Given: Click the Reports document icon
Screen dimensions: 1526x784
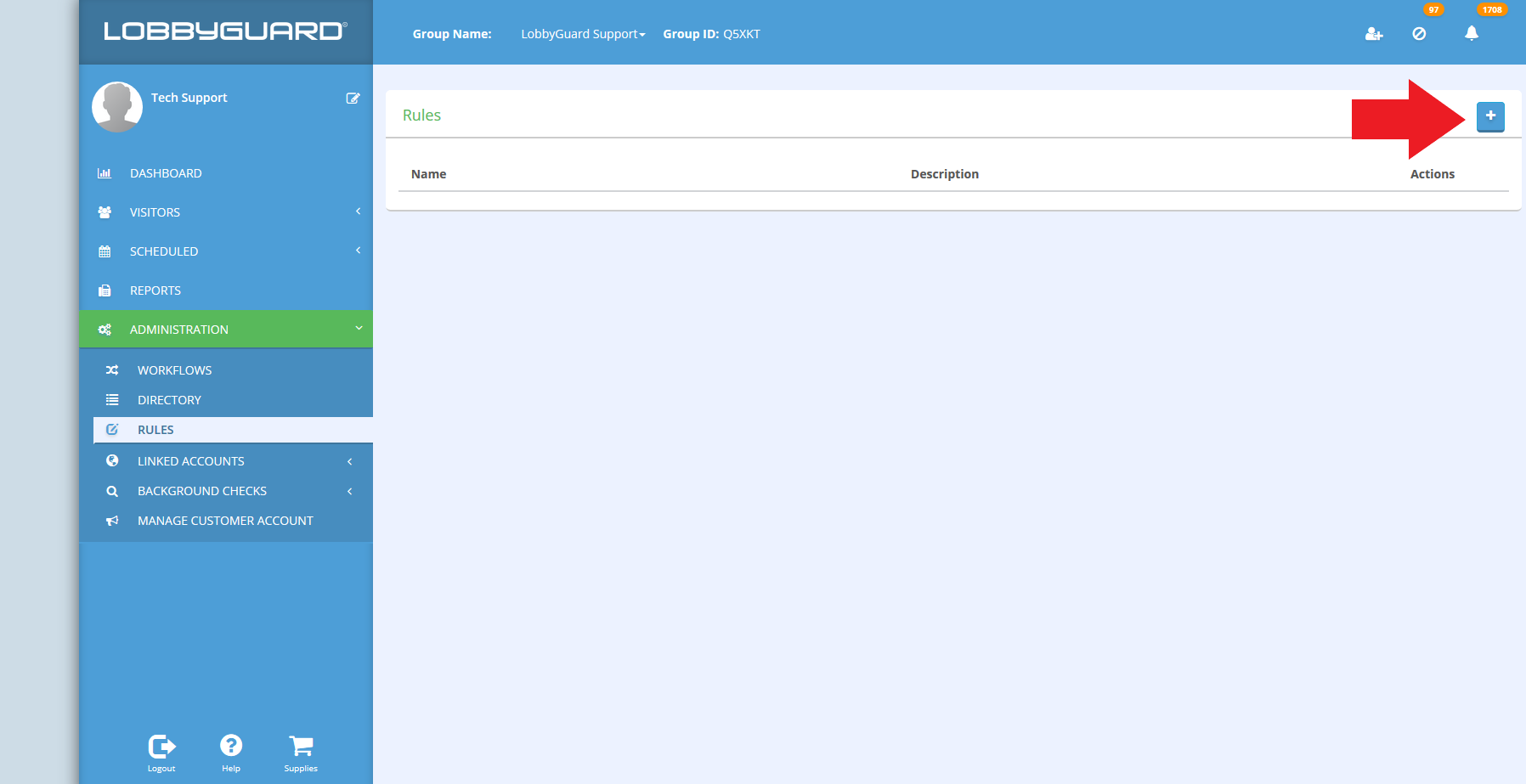Looking at the screenshot, I should coord(105,290).
